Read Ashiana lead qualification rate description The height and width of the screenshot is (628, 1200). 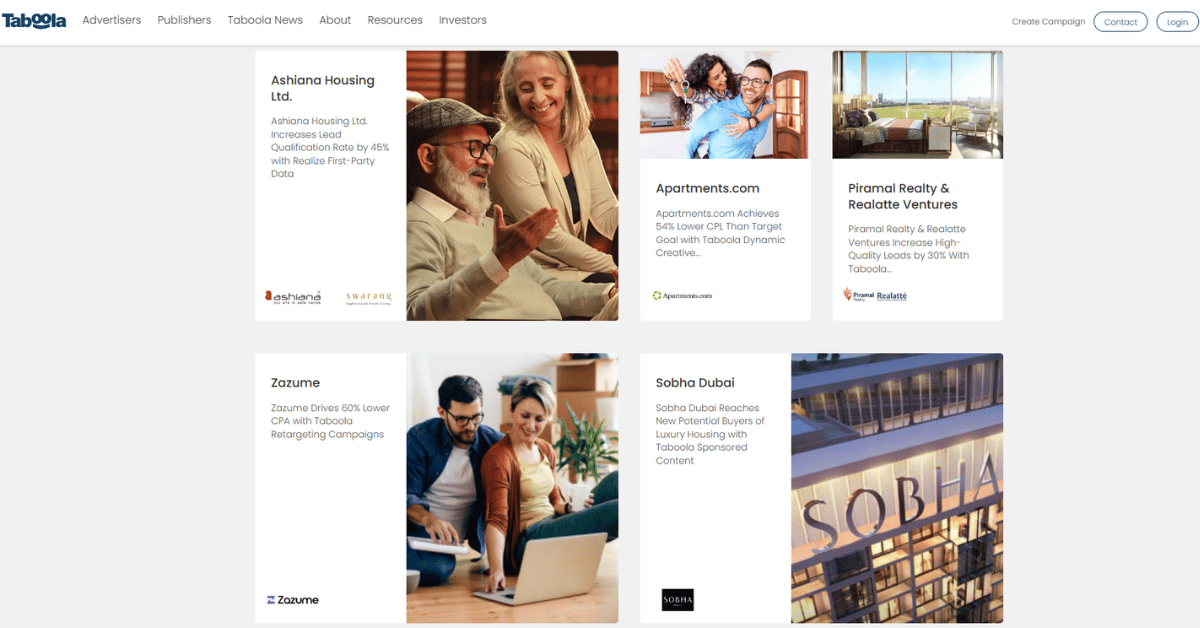[x=330, y=147]
